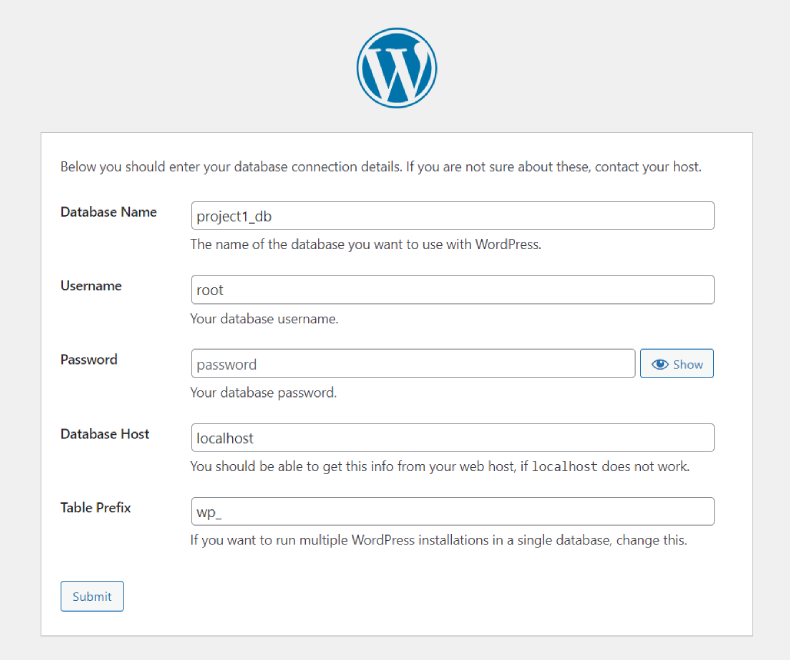790x660 pixels.
Task: Click into the Username field containing root
Action: [x=452, y=290]
